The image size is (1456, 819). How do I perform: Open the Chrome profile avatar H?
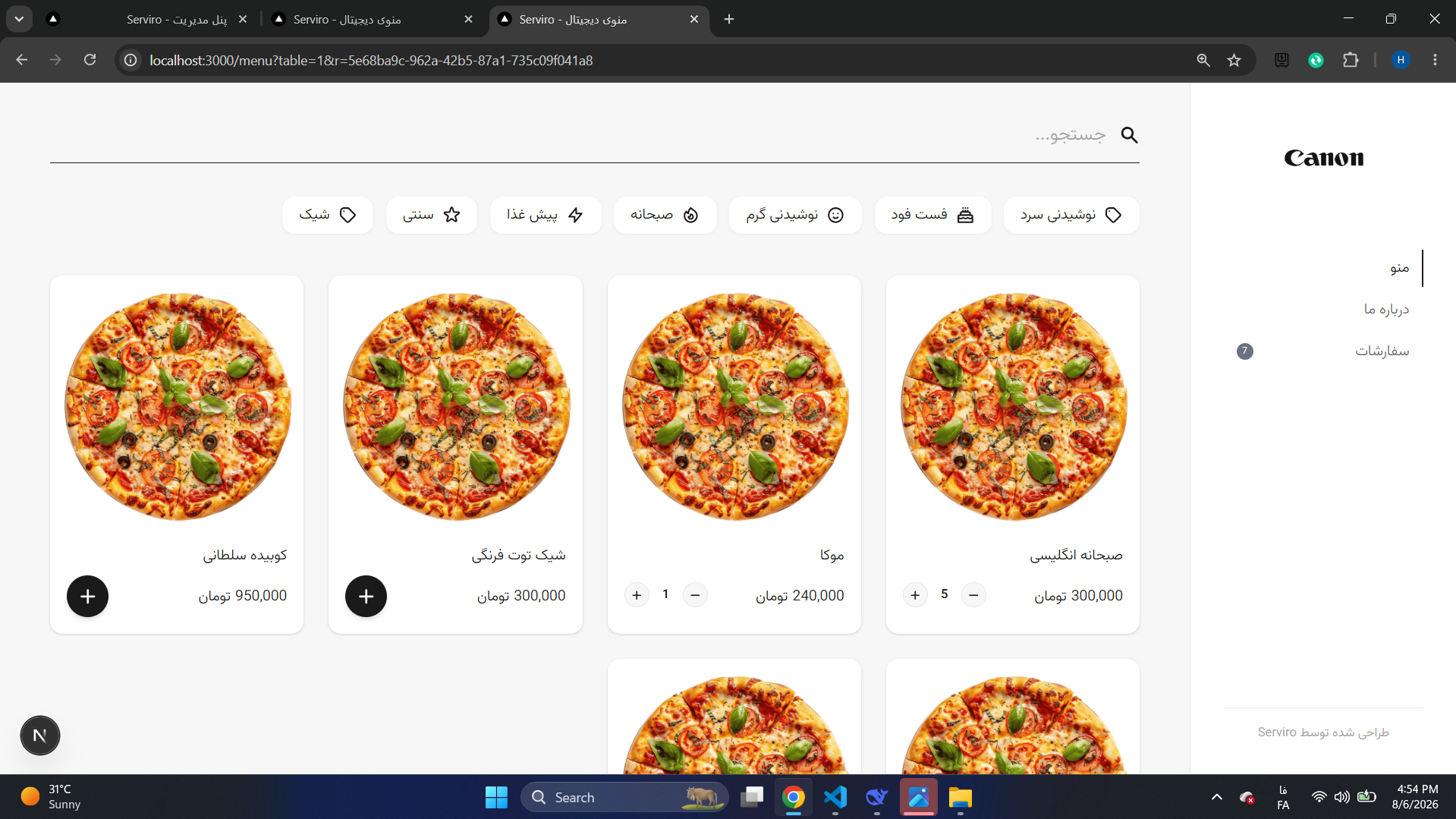coord(1401,60)
